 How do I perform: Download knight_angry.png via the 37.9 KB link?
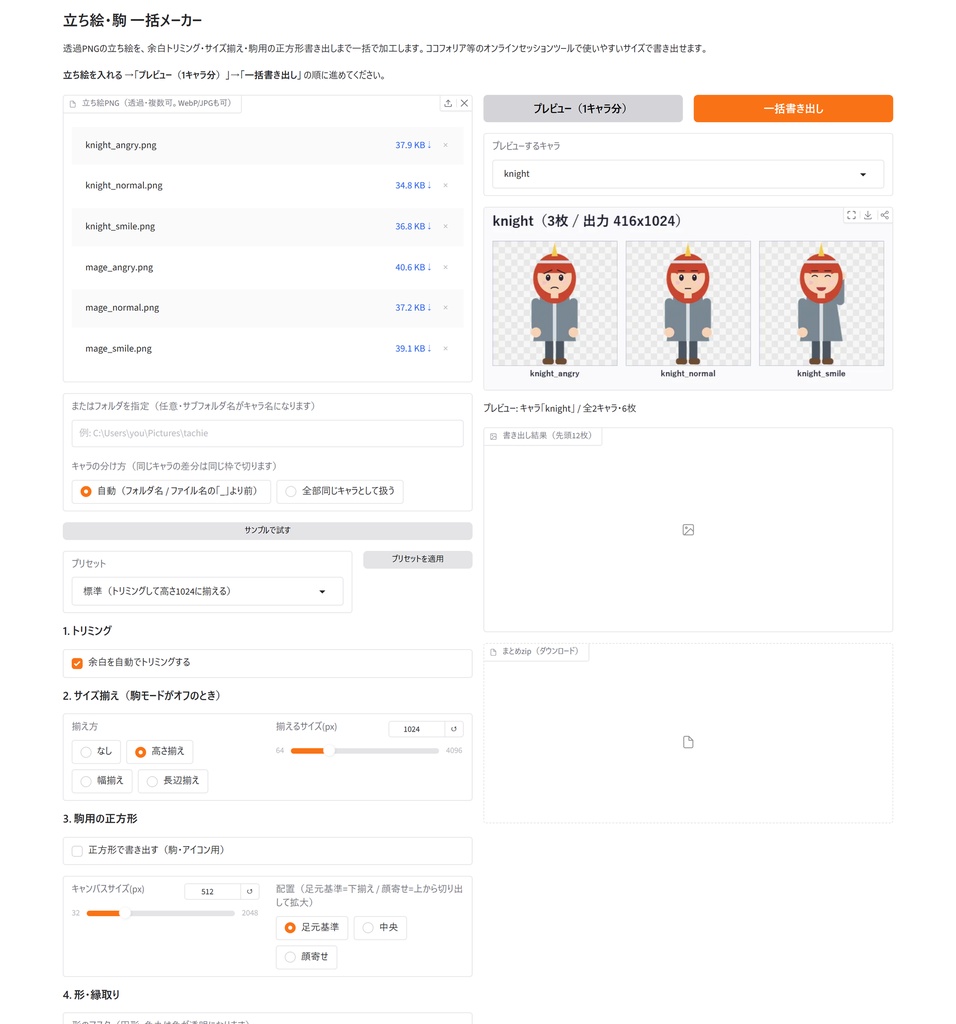(x=413, y=145)
